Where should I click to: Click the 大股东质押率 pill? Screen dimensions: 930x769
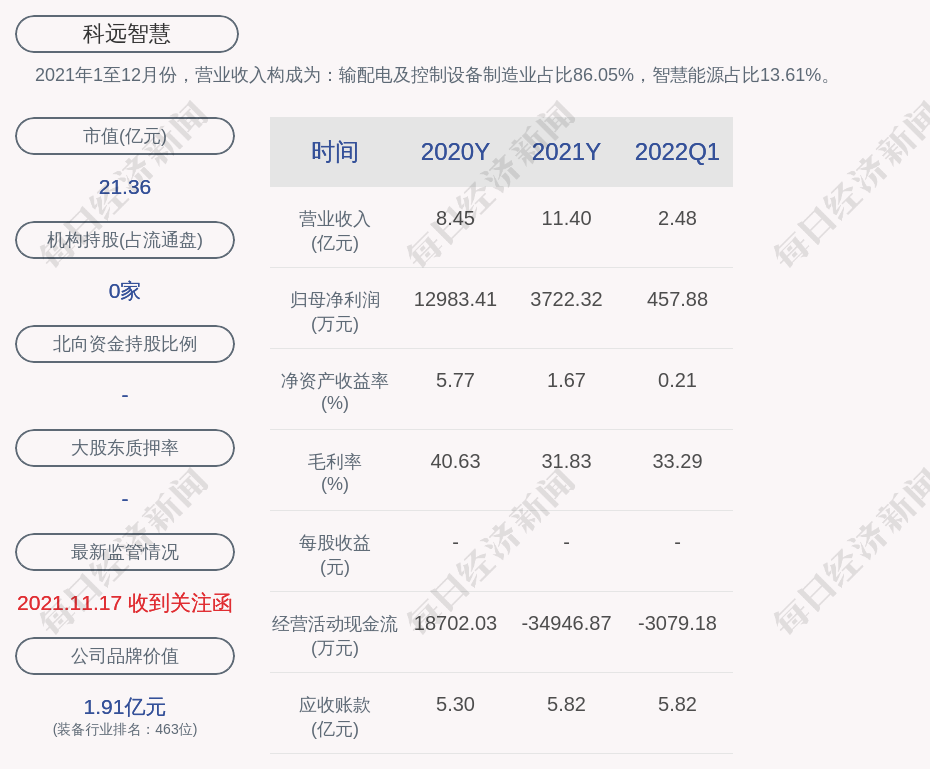[125, 448]
